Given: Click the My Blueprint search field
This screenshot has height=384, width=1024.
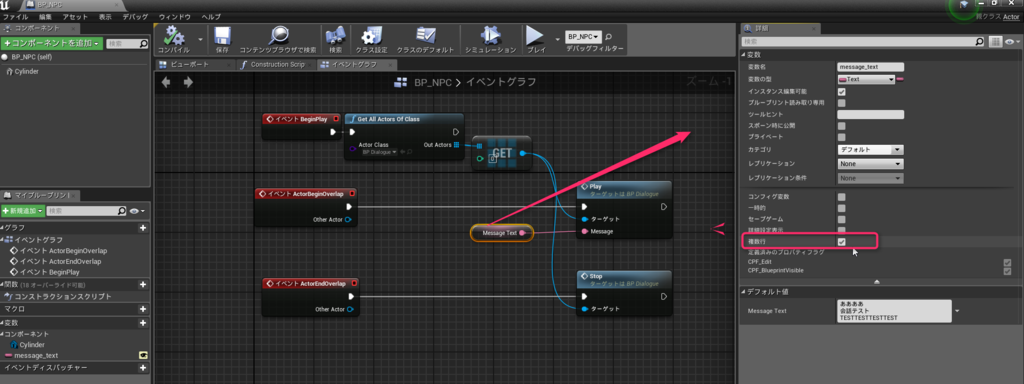Looking at the screenshot, I should click(86, 211).
